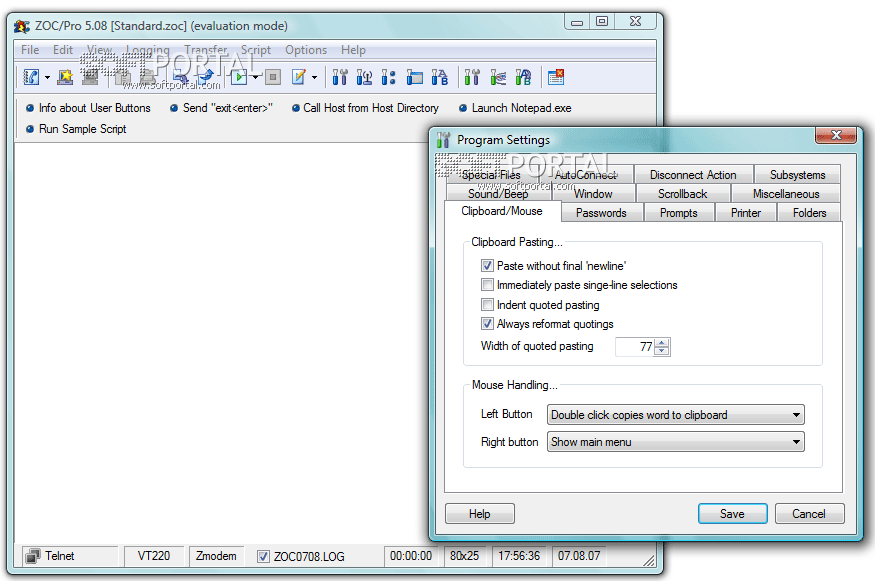875x581 pixels.
Task: Open the Edit menu
Action: click(63, 50)
